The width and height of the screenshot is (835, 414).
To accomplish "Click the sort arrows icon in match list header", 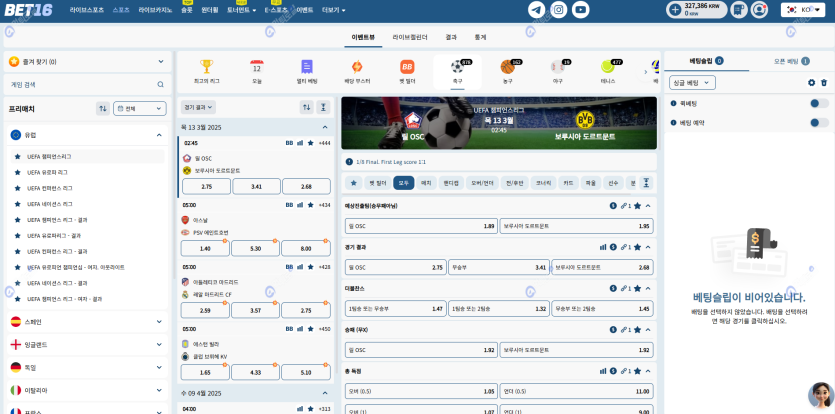I will (x=306, y=107).
